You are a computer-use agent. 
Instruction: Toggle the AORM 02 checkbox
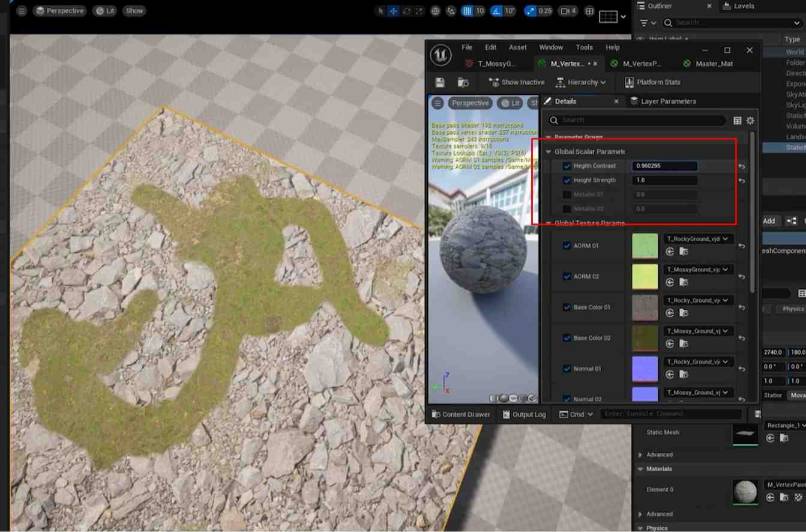pyautogui.click(x=566, y=277)
